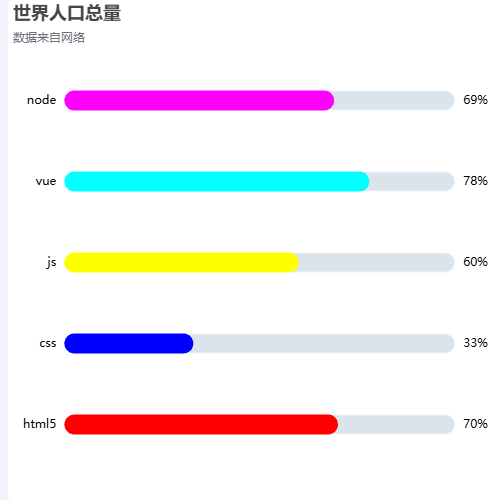Select the vue axis label
Screen dimensions: 500x500
(46, 181)
